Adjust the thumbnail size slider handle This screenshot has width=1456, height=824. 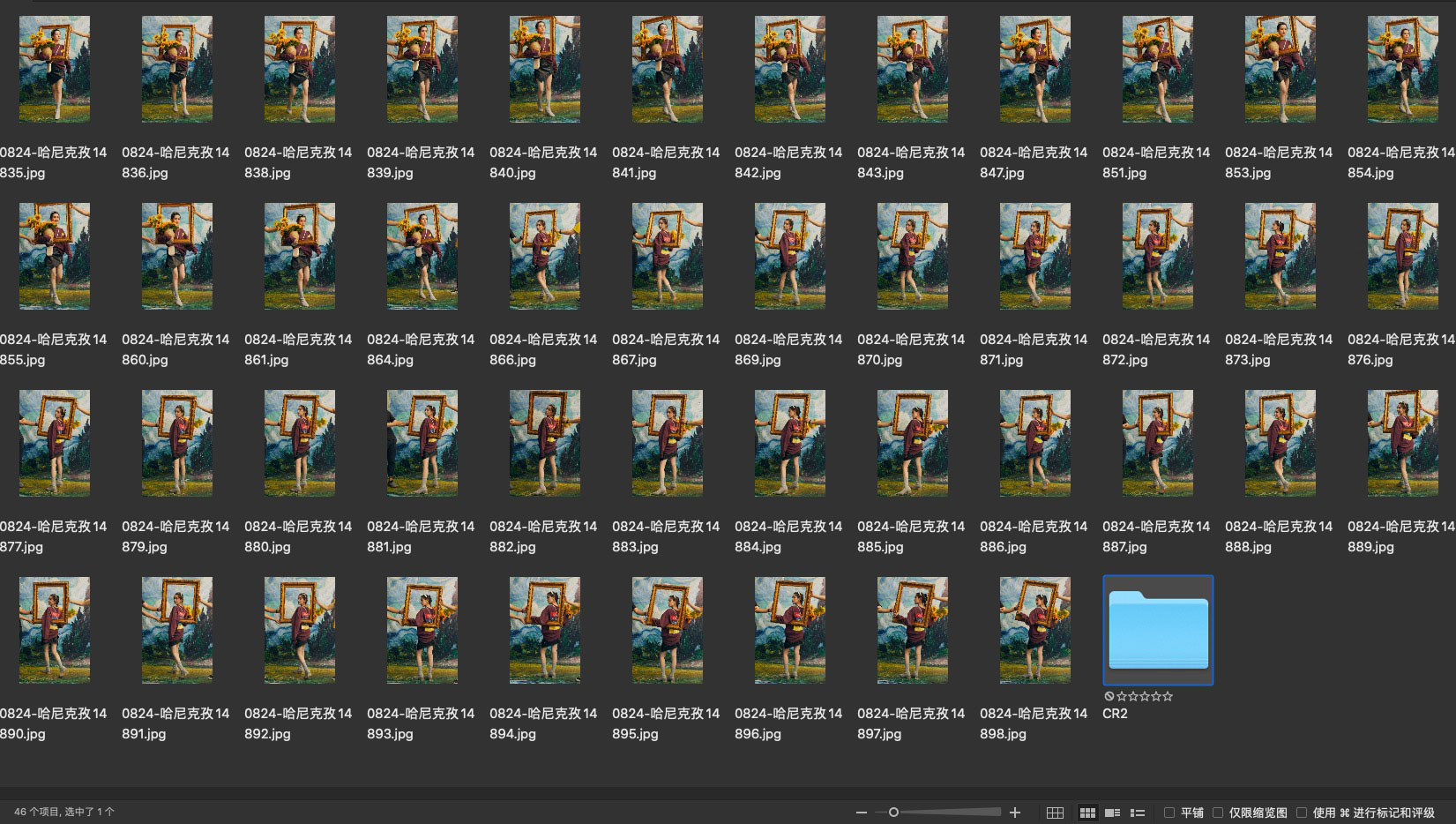click(893, 813)
